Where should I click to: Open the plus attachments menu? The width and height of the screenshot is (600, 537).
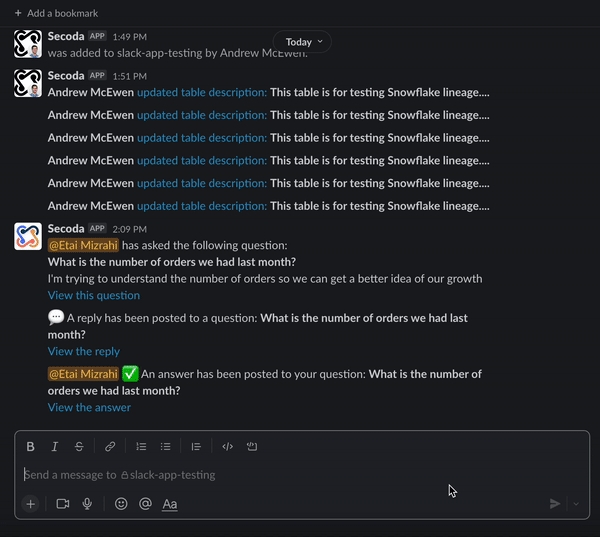pyautogui.click(x=31, y=504)
